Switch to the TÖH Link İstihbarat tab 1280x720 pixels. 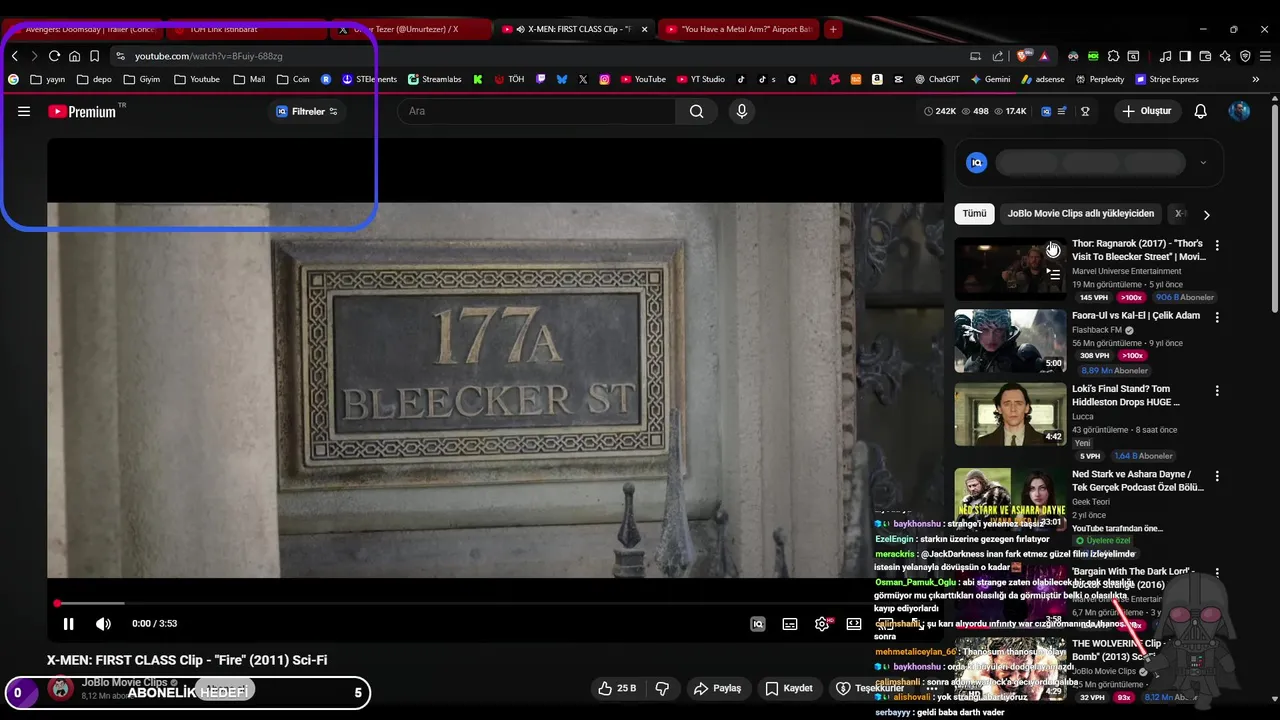[x=247, y=29]
